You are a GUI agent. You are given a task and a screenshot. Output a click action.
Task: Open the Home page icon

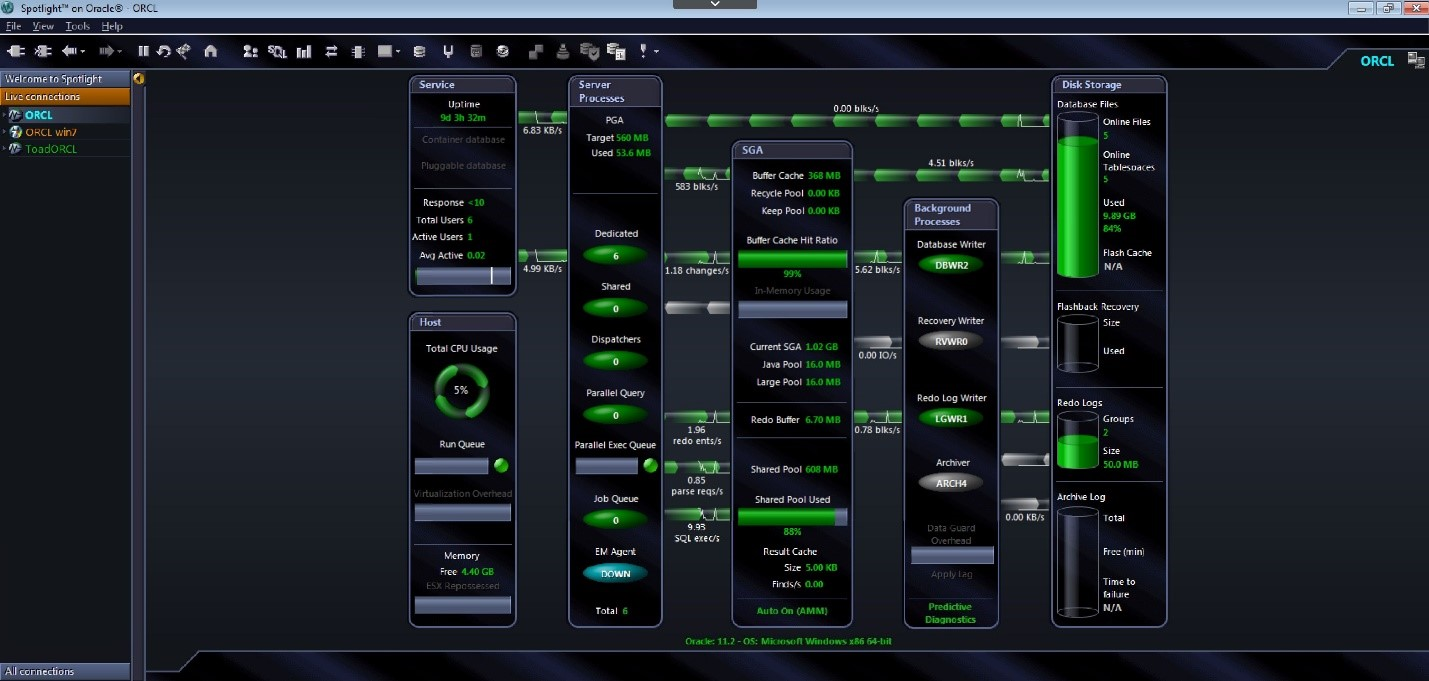click(210, 50)
